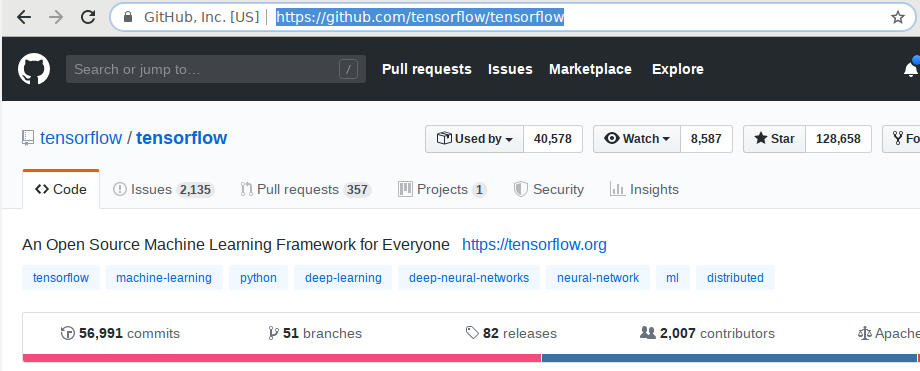
Task: Select the 'neural-network' topic tag
Action: point(598,278)
